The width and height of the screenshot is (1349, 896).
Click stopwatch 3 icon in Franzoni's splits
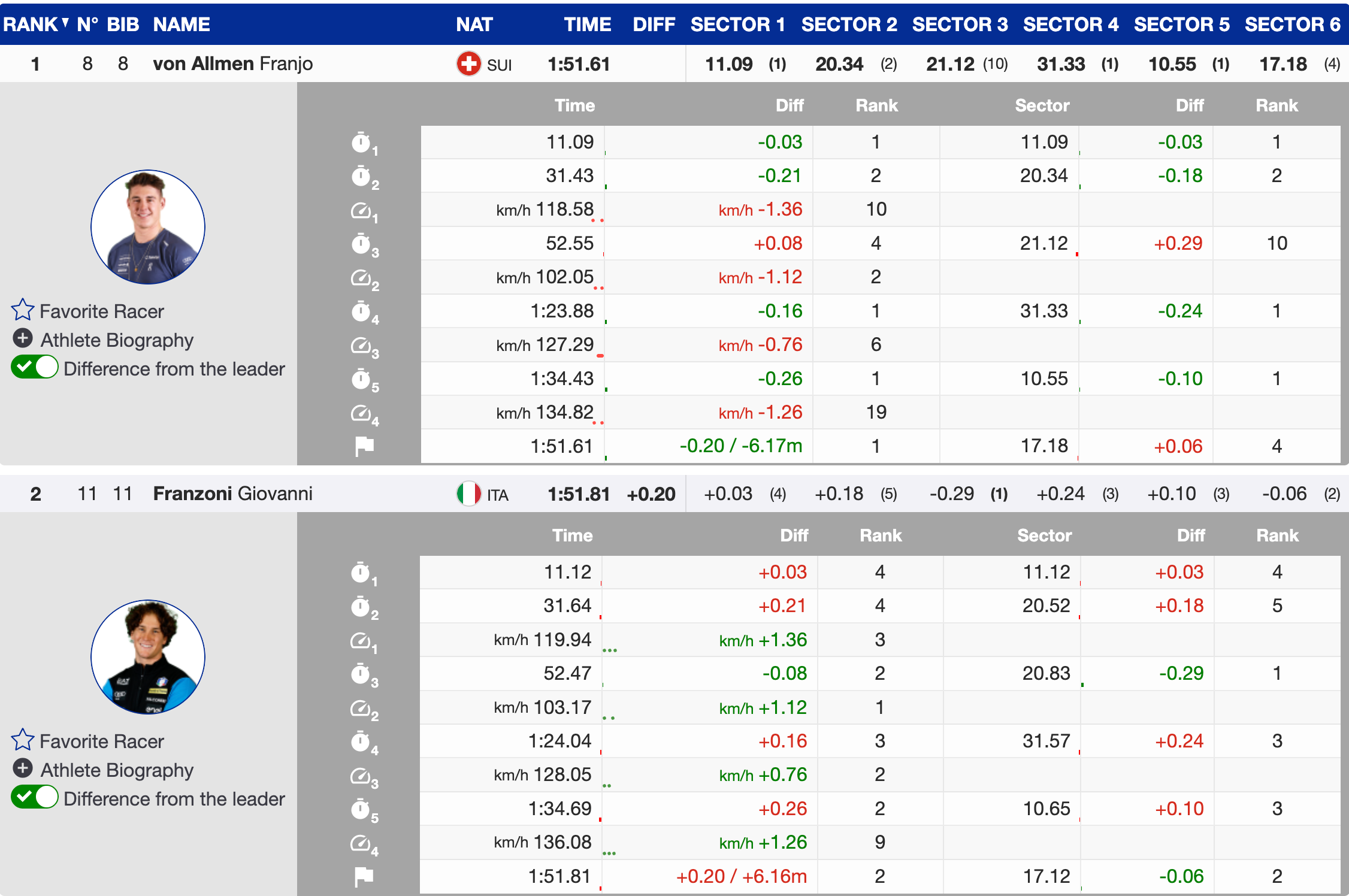pos(361,674)
